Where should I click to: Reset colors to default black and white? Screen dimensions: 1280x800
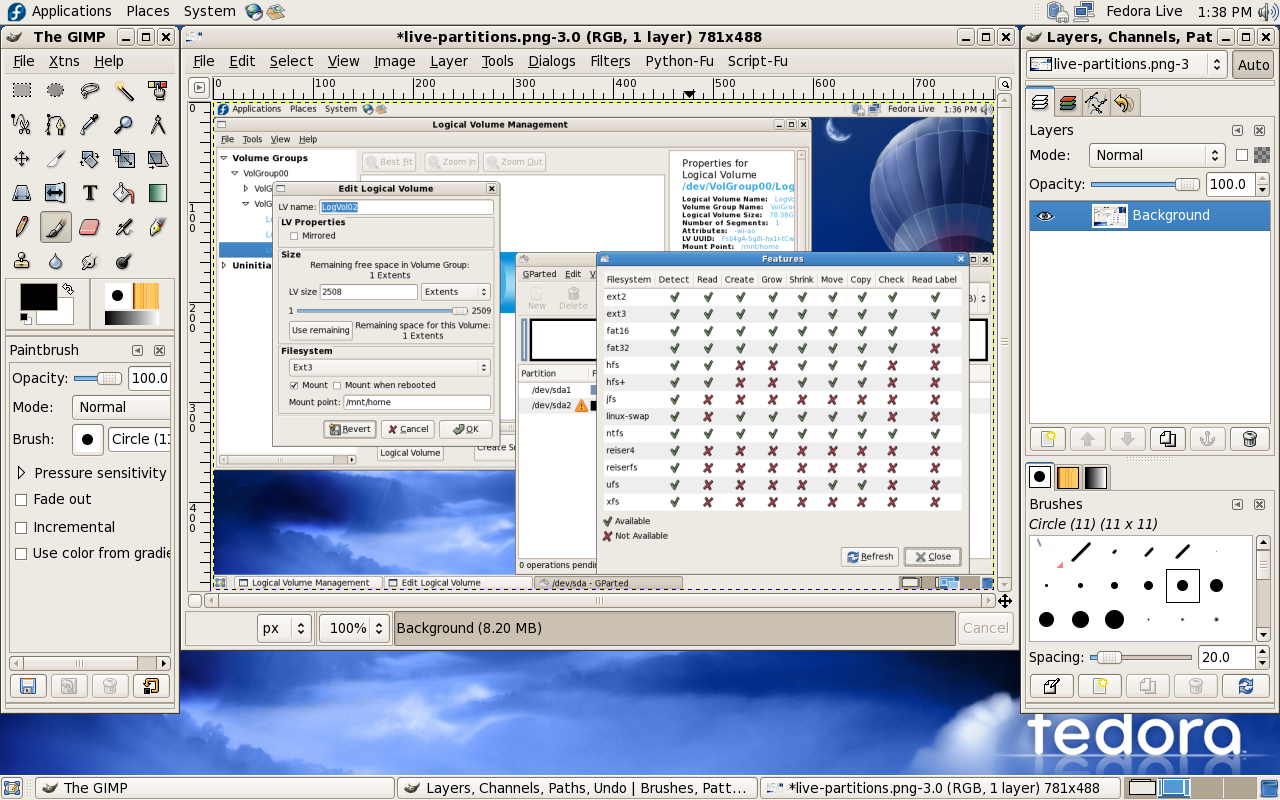pos(26,319)
